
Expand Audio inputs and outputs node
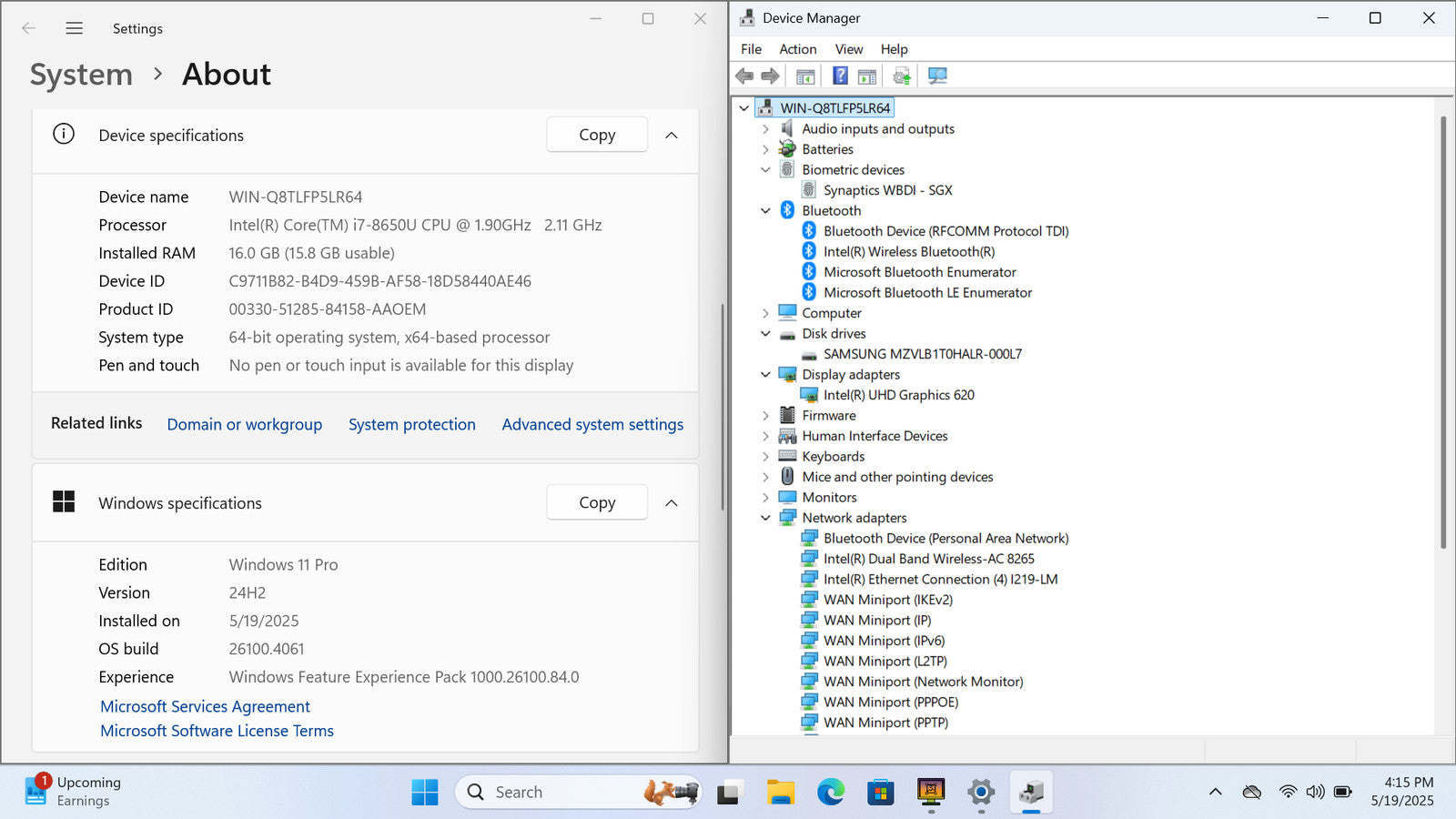765,129
